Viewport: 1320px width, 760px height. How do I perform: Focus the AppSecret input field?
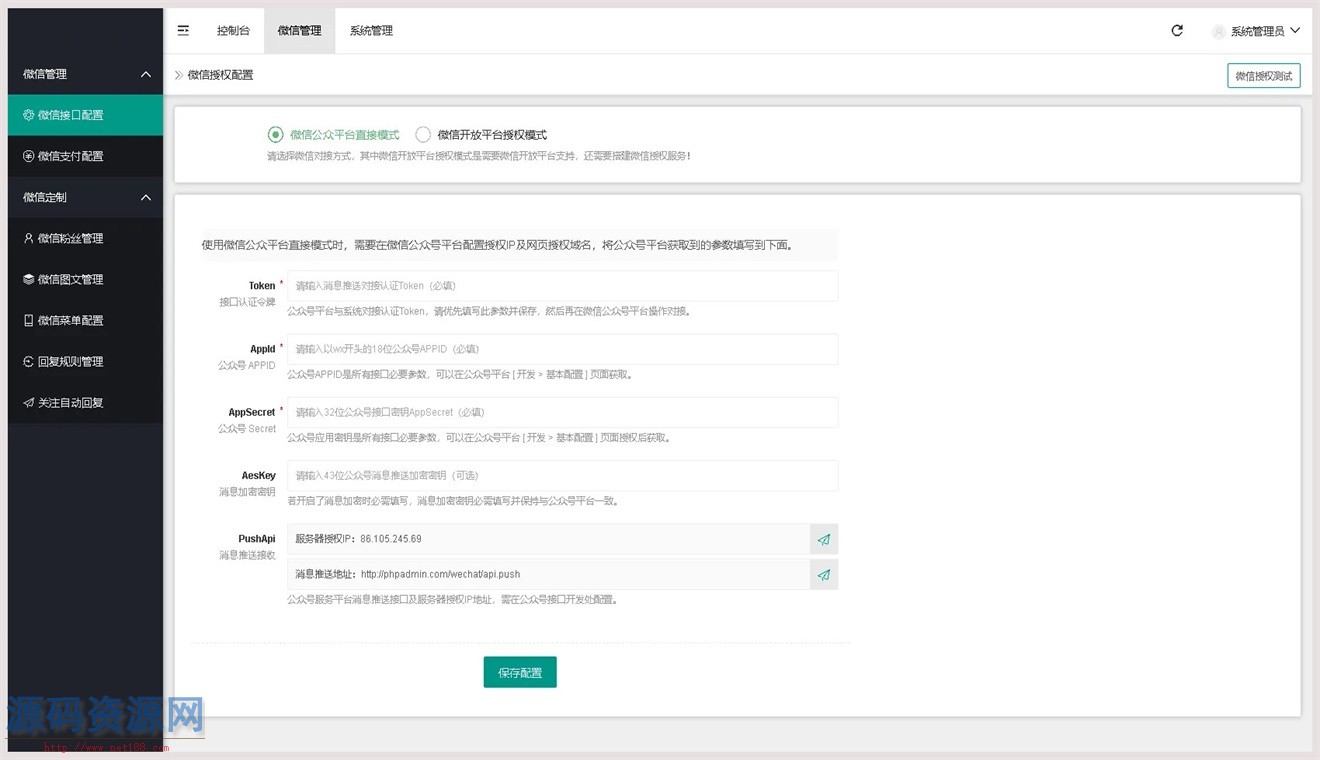pos(562,412)
